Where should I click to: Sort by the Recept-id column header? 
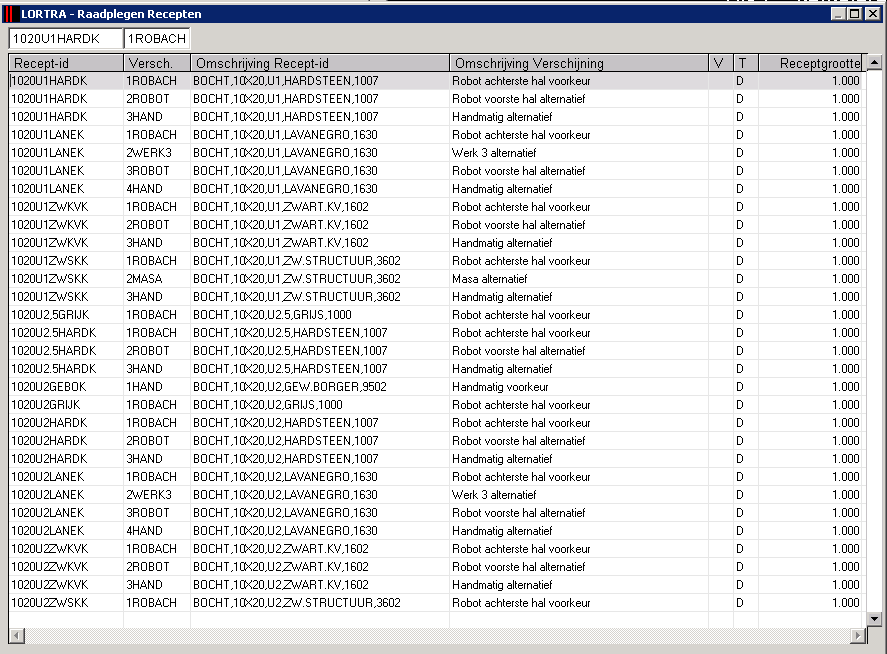[x=66, y=63]
